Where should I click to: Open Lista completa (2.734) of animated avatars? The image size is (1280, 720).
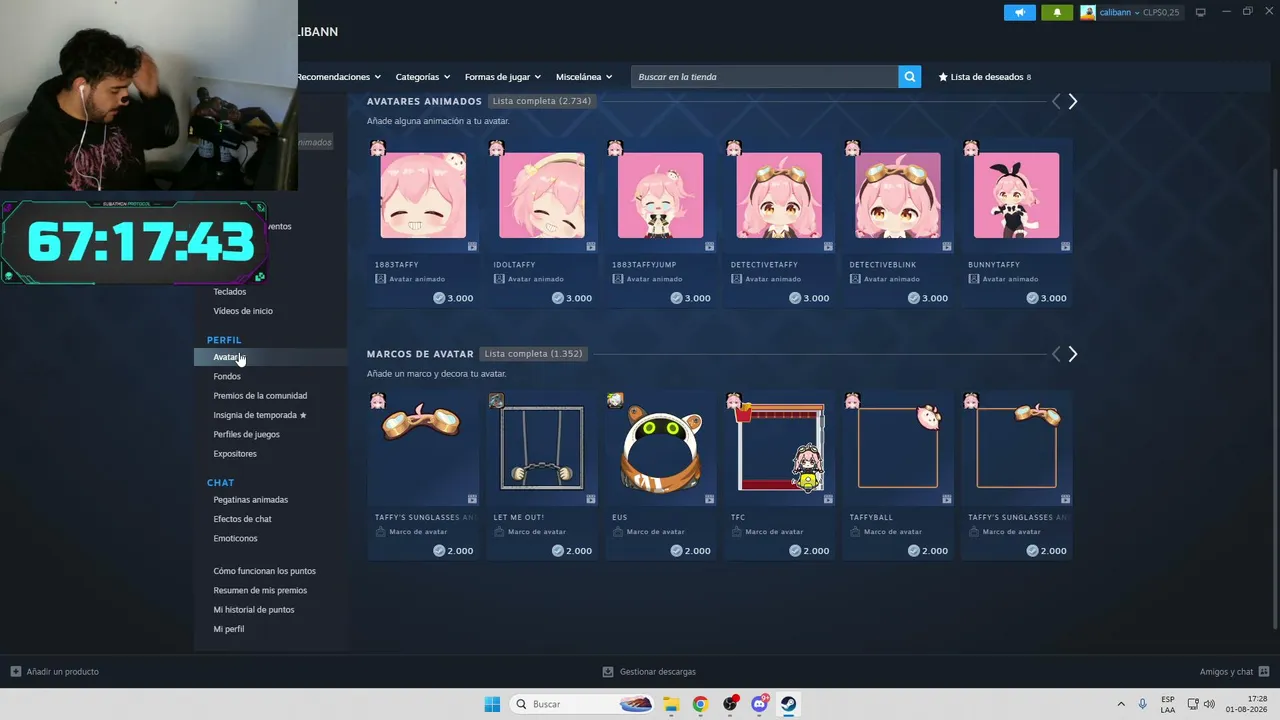coord(541,101)
